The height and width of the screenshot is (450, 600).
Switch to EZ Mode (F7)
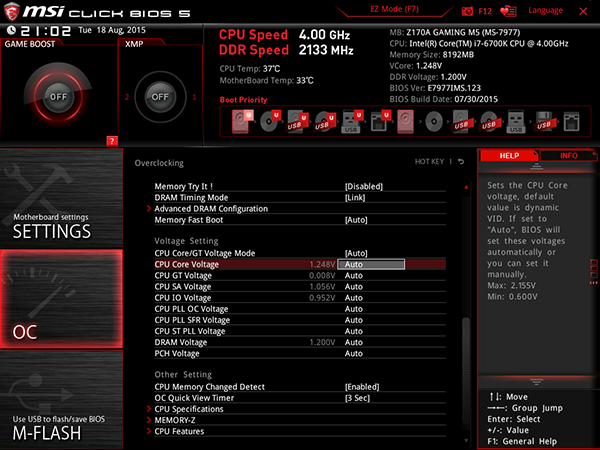394,9
